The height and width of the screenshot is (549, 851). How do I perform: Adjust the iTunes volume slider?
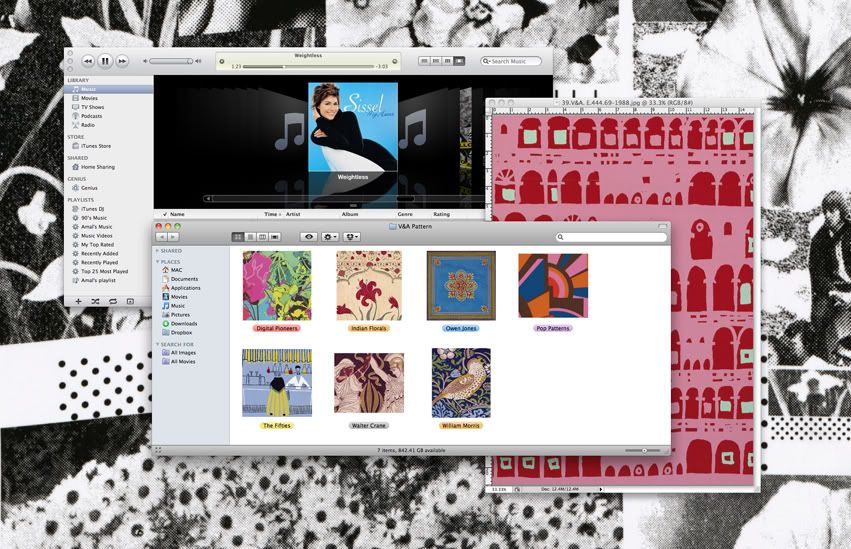171,61
